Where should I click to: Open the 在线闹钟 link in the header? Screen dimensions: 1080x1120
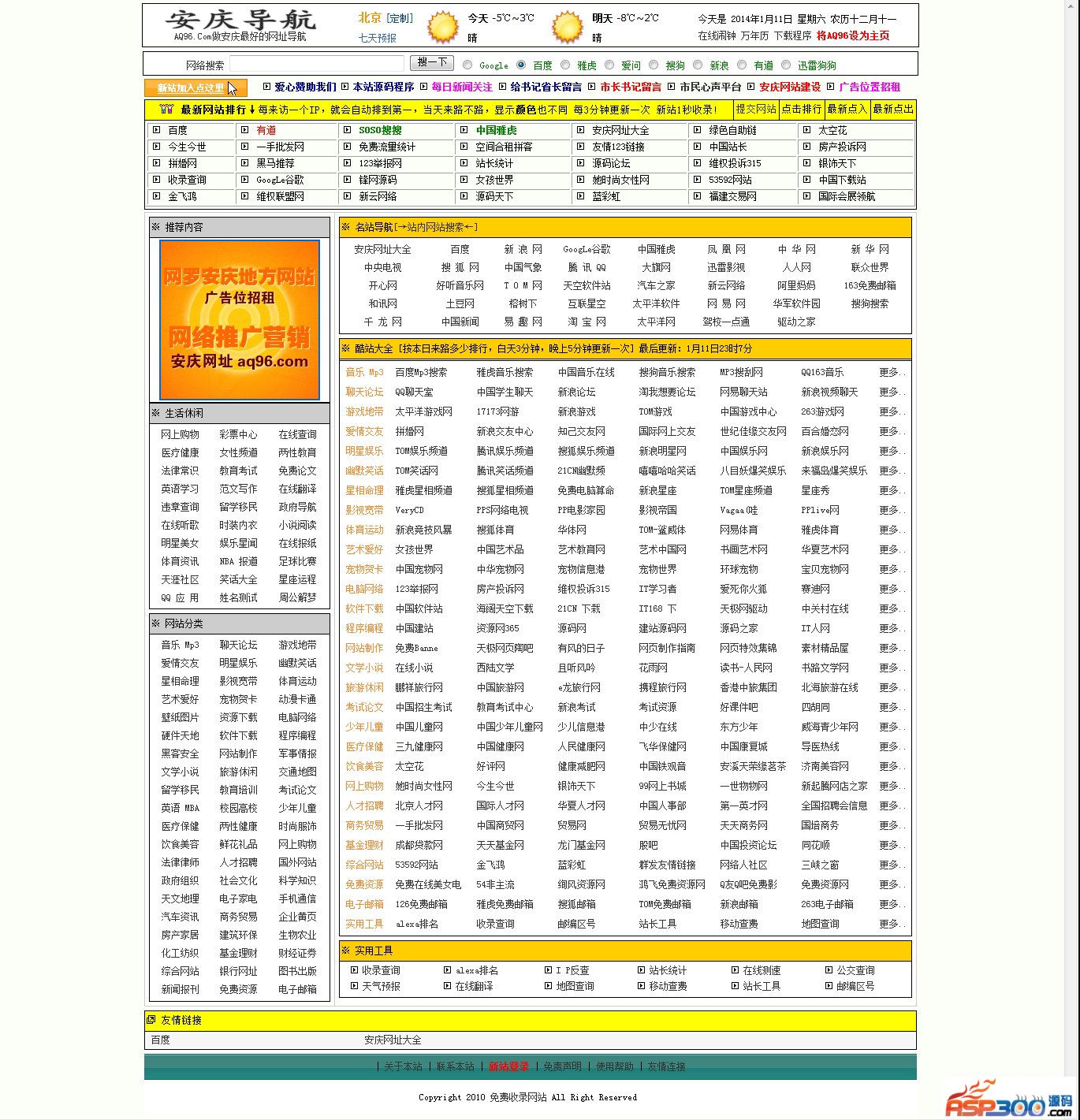tap(717, 35)
